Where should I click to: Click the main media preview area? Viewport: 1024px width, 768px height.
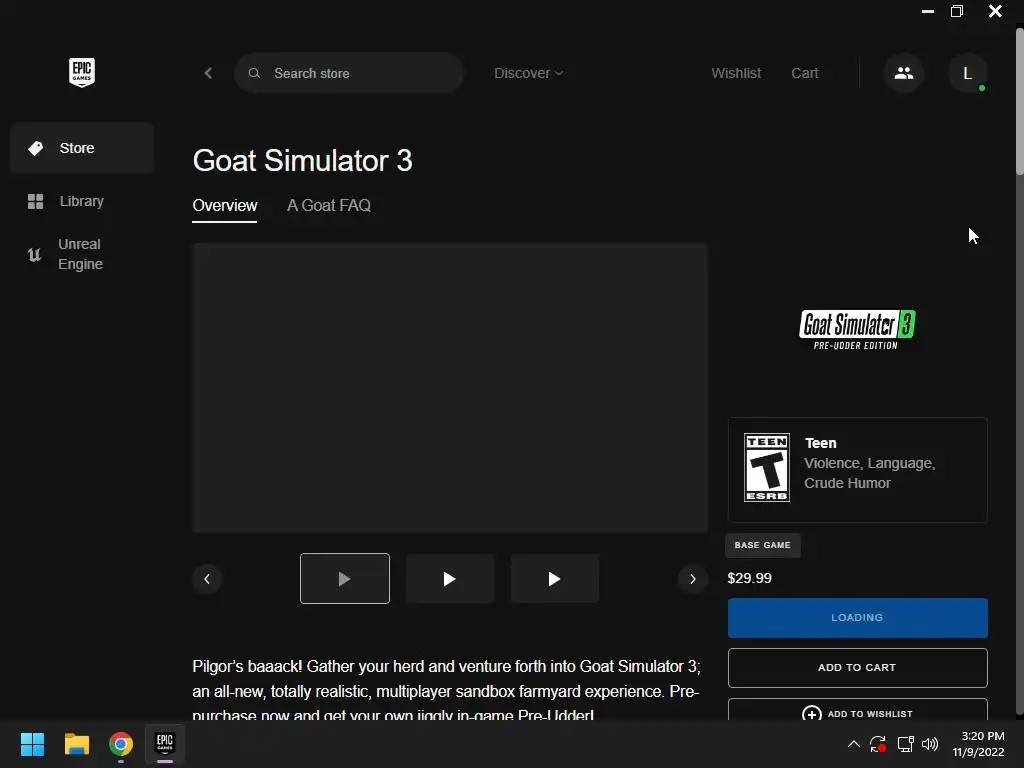click(x=450, y=388)
